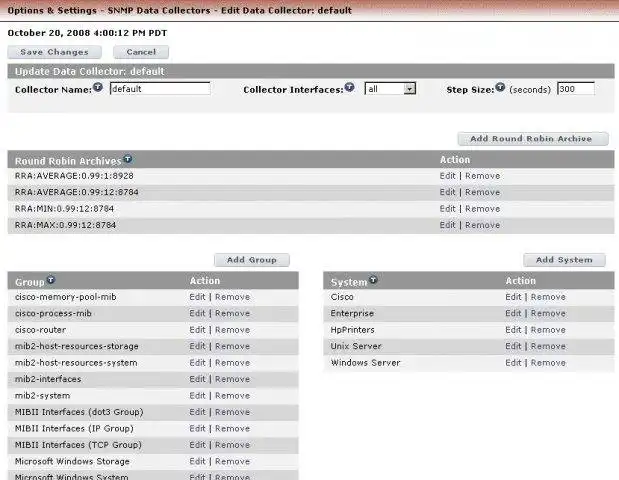The image size is (619, 480).
Task: Focus the Step Size seconds field
Action: tap(576, 89)
